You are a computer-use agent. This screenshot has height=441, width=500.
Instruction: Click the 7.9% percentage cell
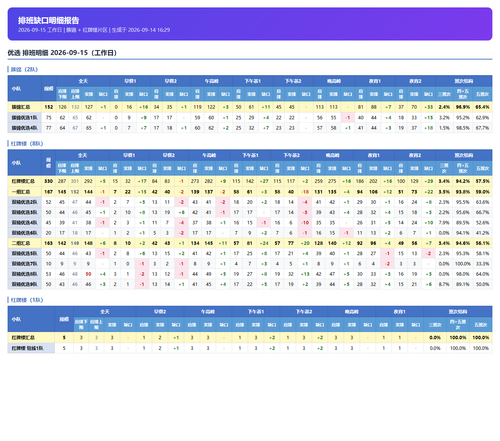(444, 223)
